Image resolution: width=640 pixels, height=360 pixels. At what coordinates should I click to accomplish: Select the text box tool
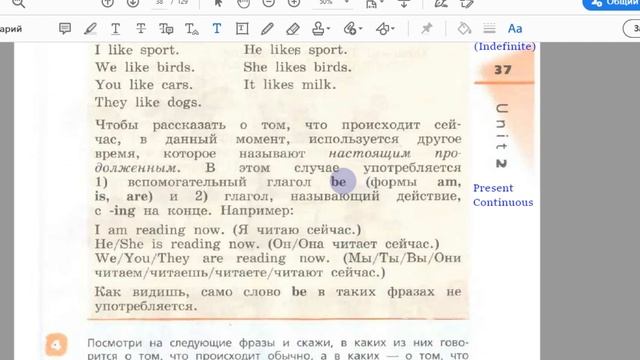click(242, 29)
